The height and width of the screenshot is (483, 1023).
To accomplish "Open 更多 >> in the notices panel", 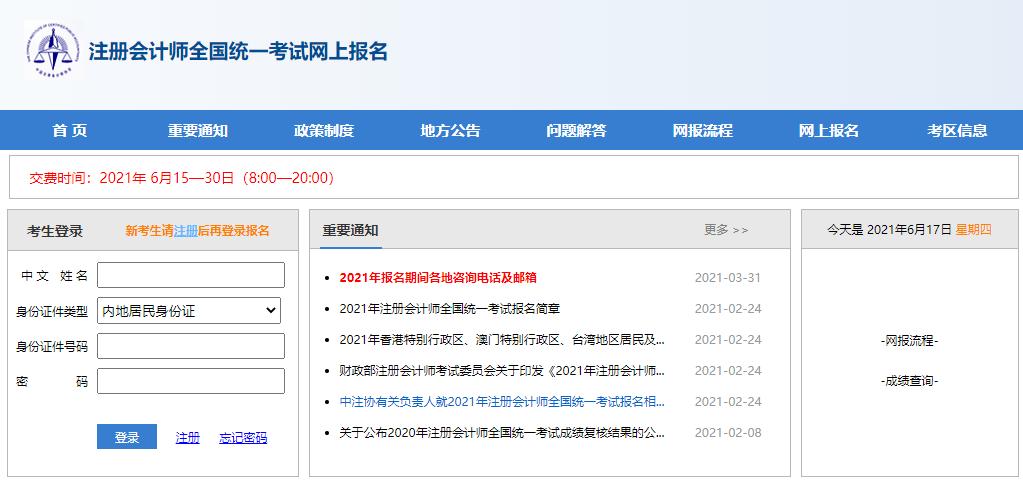I will tap(726, 230).
